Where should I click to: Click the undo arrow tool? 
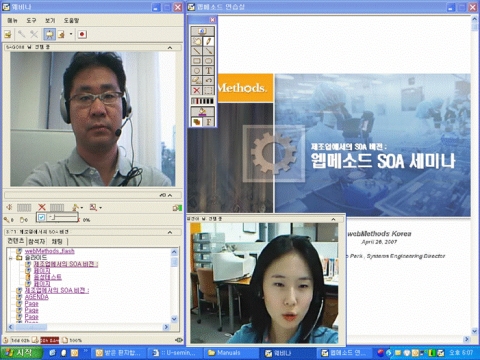click(208, 80)
